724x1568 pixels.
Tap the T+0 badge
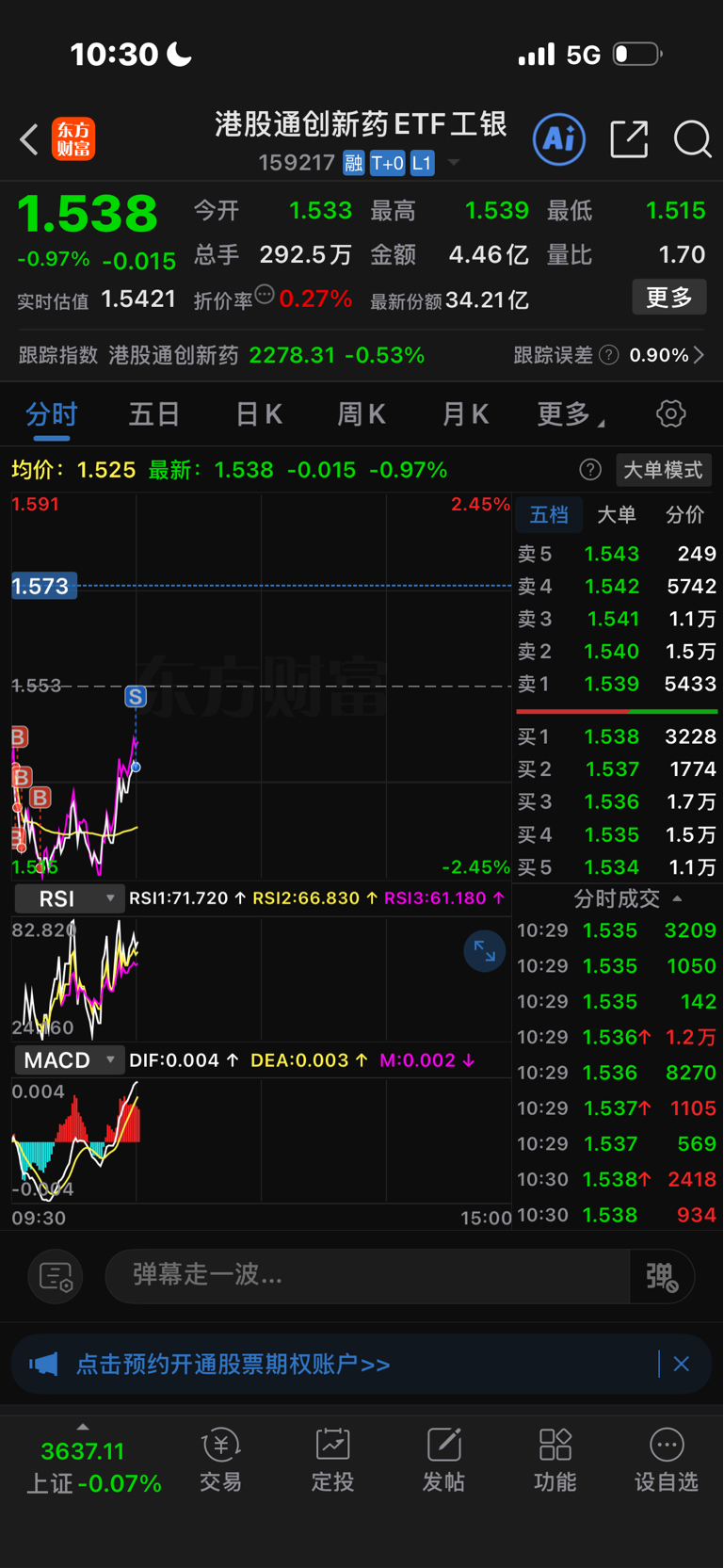[x=387, y=164]
